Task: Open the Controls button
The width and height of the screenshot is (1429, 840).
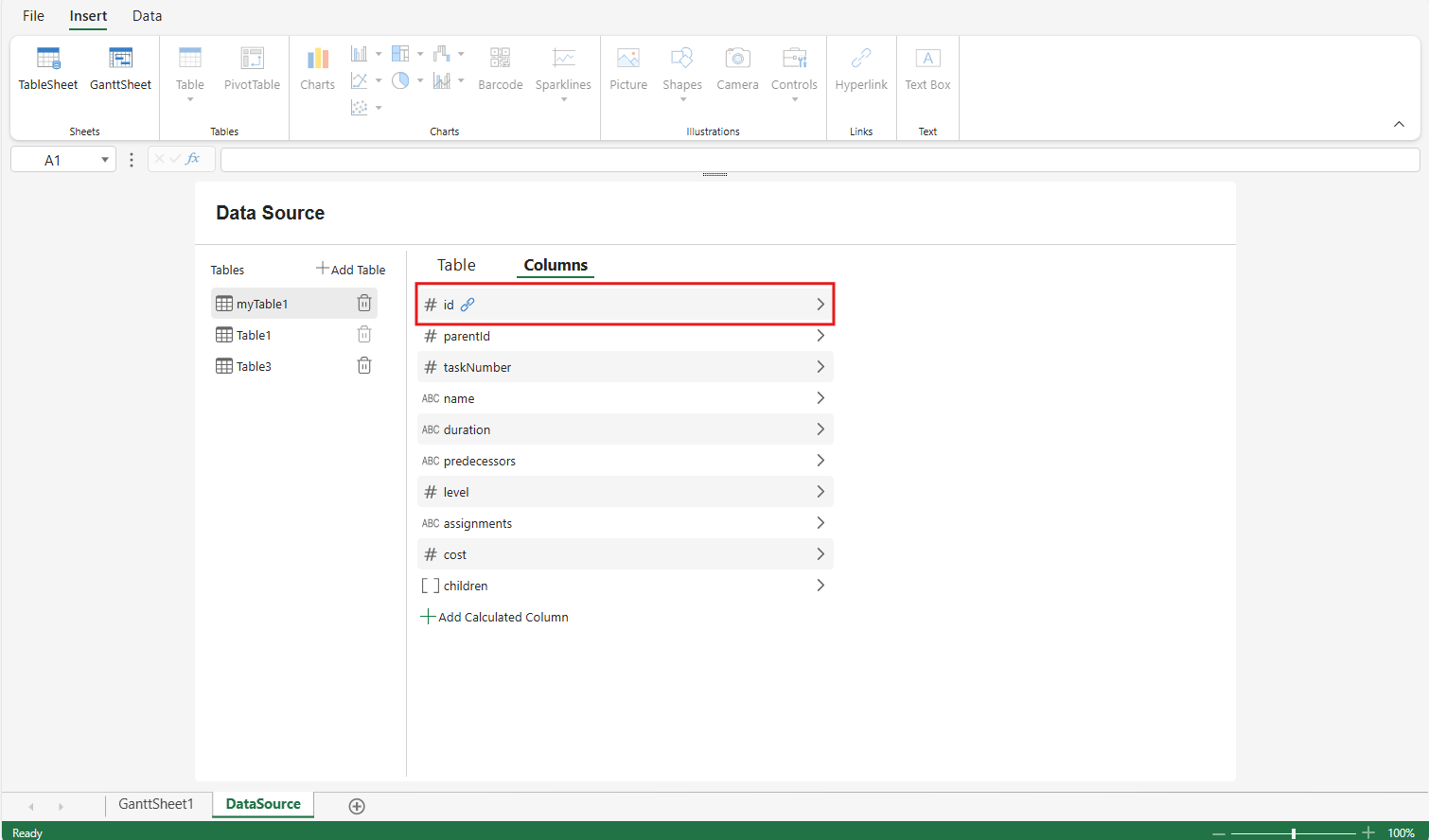Action: point(794,74)
